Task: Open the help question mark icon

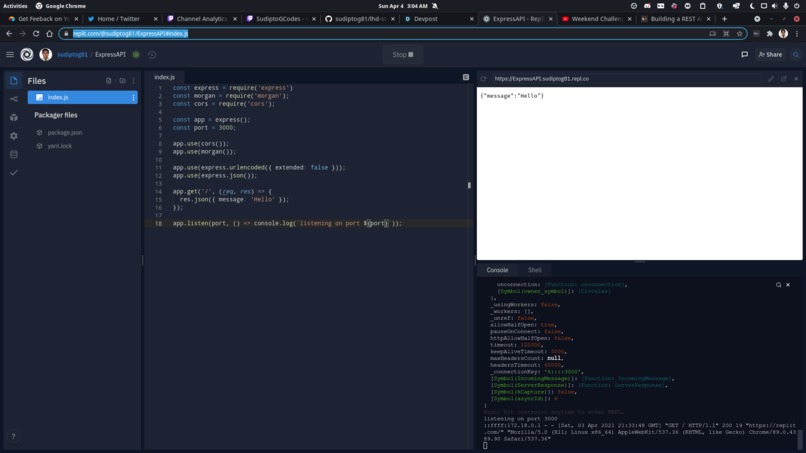Action: (13, 436)
